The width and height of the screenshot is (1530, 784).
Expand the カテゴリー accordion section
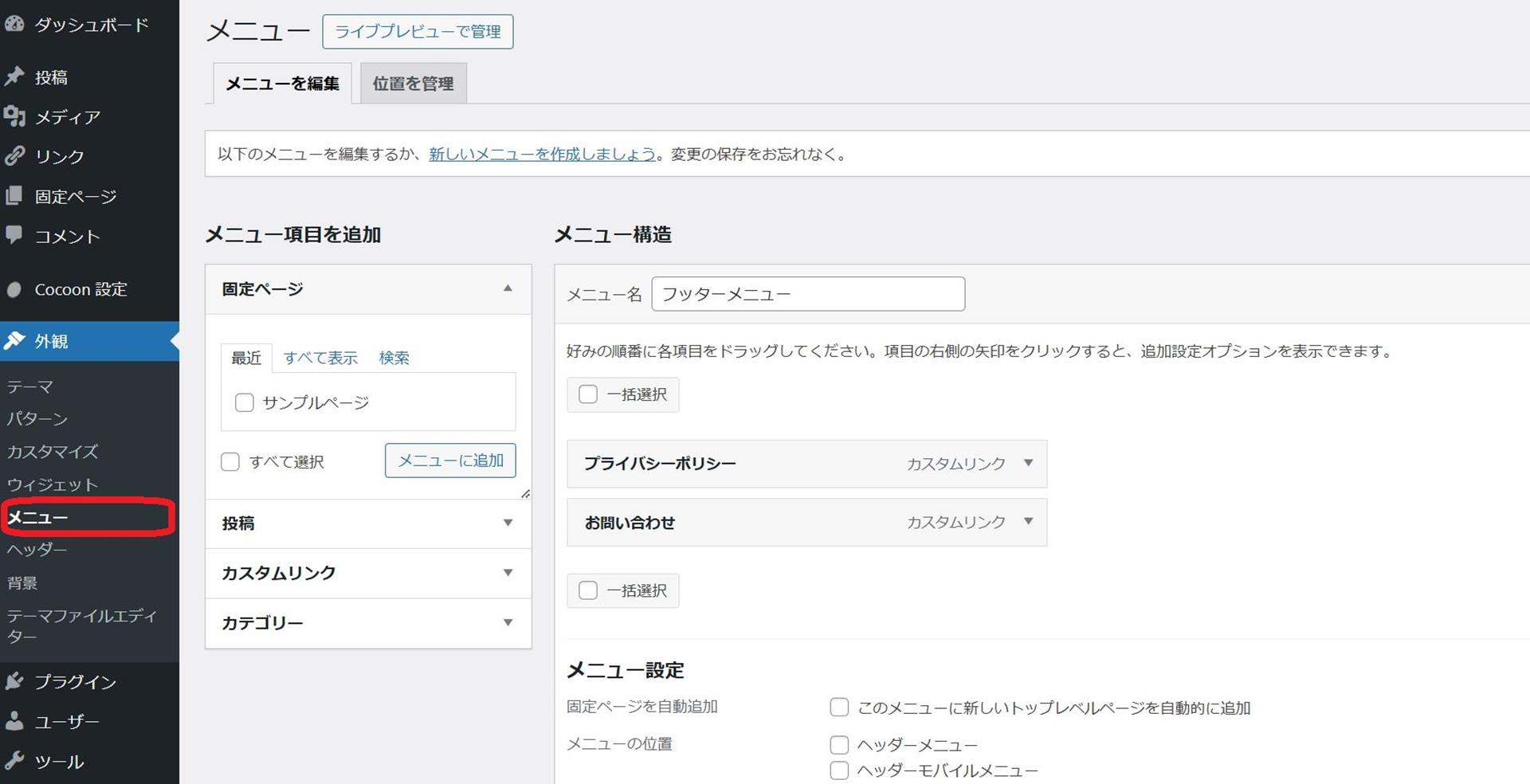point(508,623)
